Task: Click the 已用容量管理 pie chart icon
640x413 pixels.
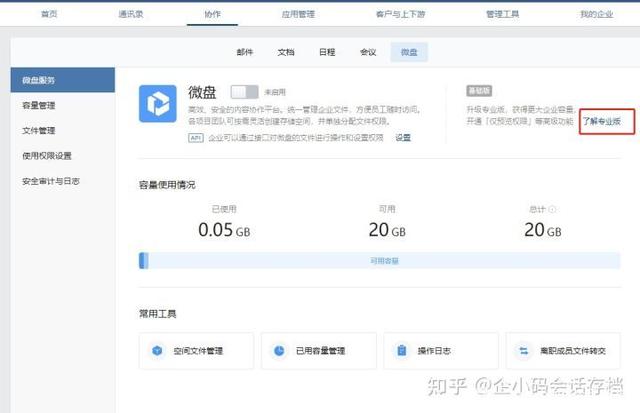Action: 280,351
